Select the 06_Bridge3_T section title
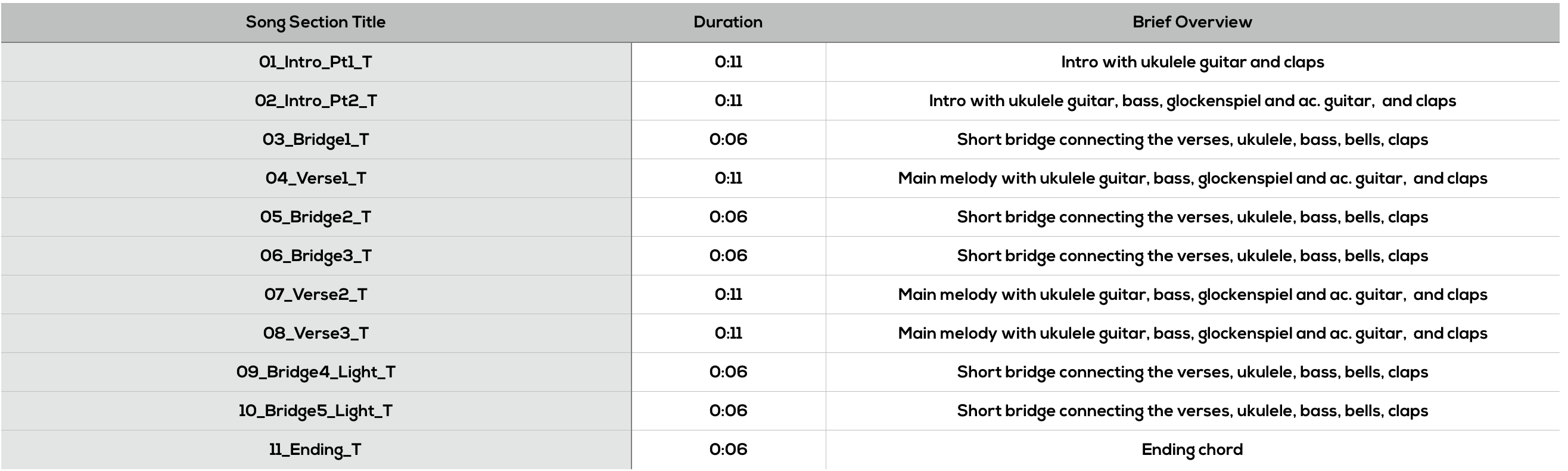Screen dimensions: 1568x471 tap(315, 255)
